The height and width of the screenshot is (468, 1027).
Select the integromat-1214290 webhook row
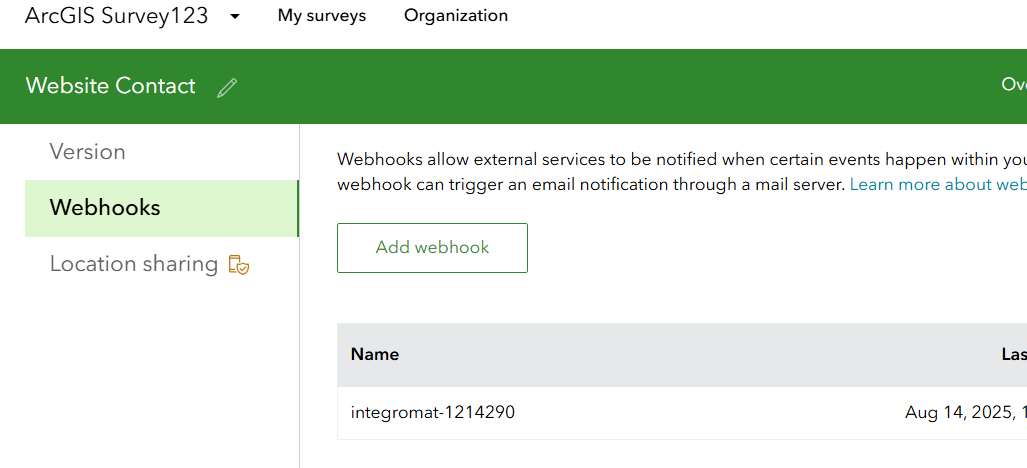coord(682,412)
